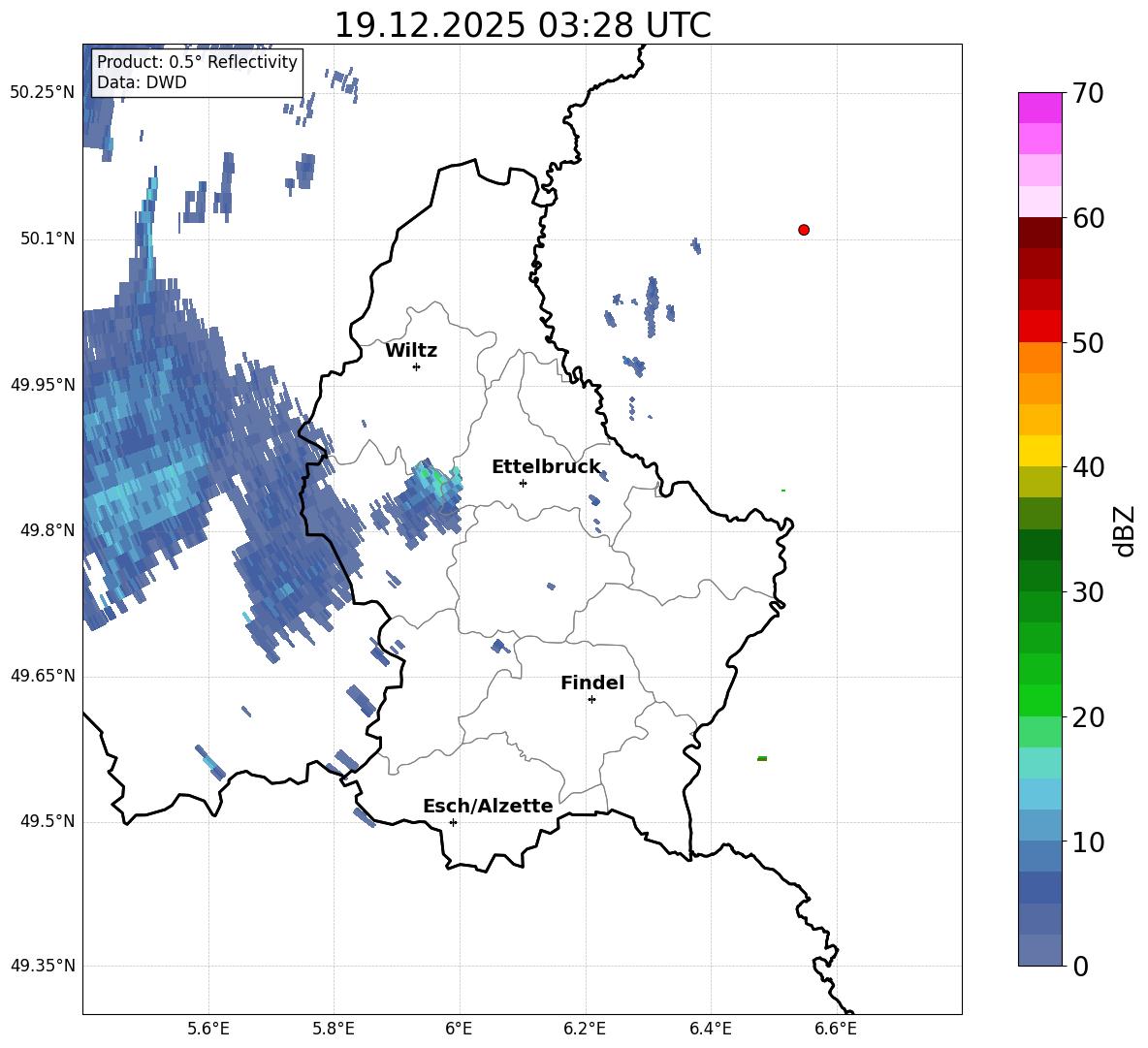Click the magenta top colorbar segment
Viewport: 1148px width, 1048px height.
pyautogui.click(x=1039, y=109)
